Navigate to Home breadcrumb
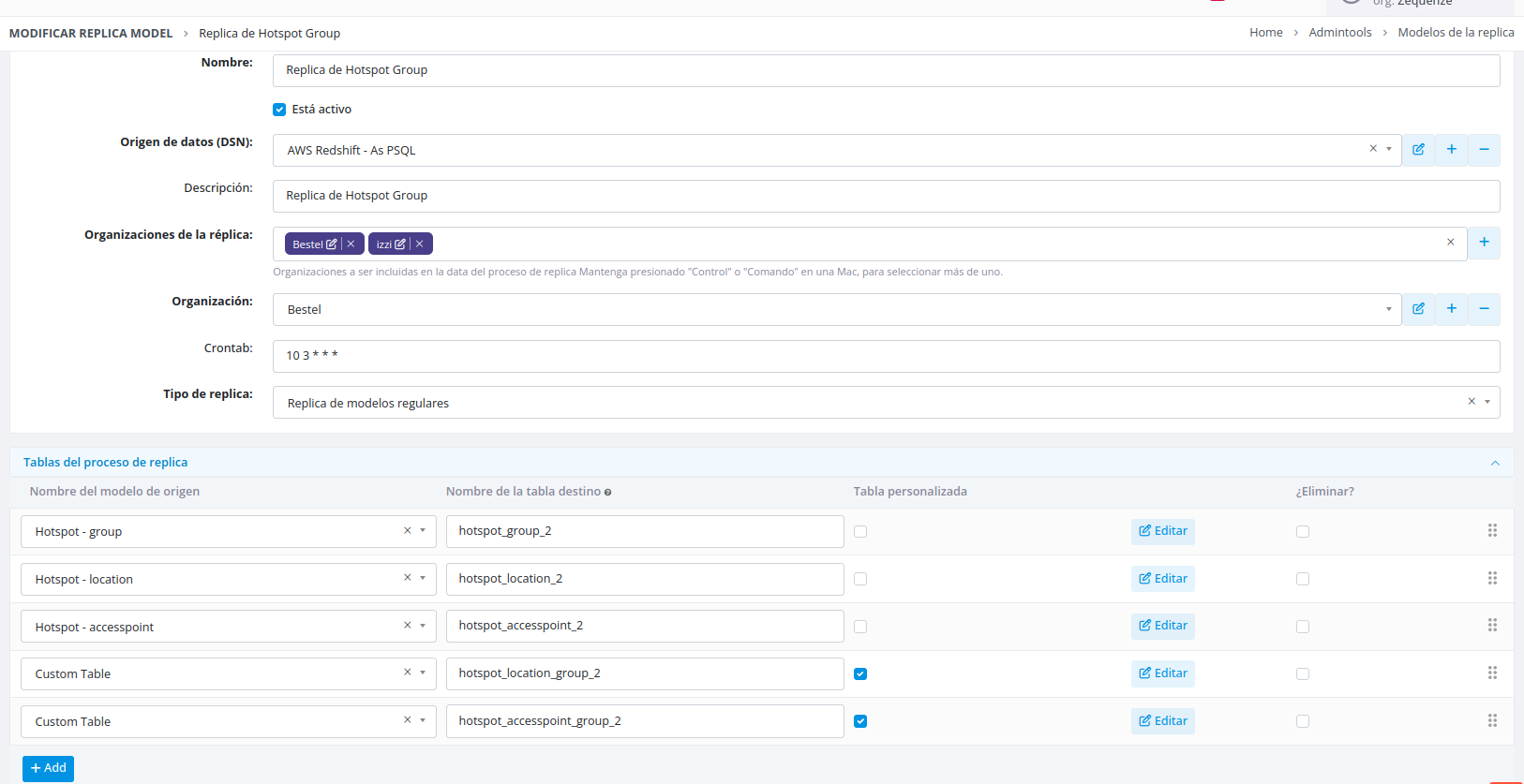The width and height of the screenshot is (1524, 784). pos(1265,33)
